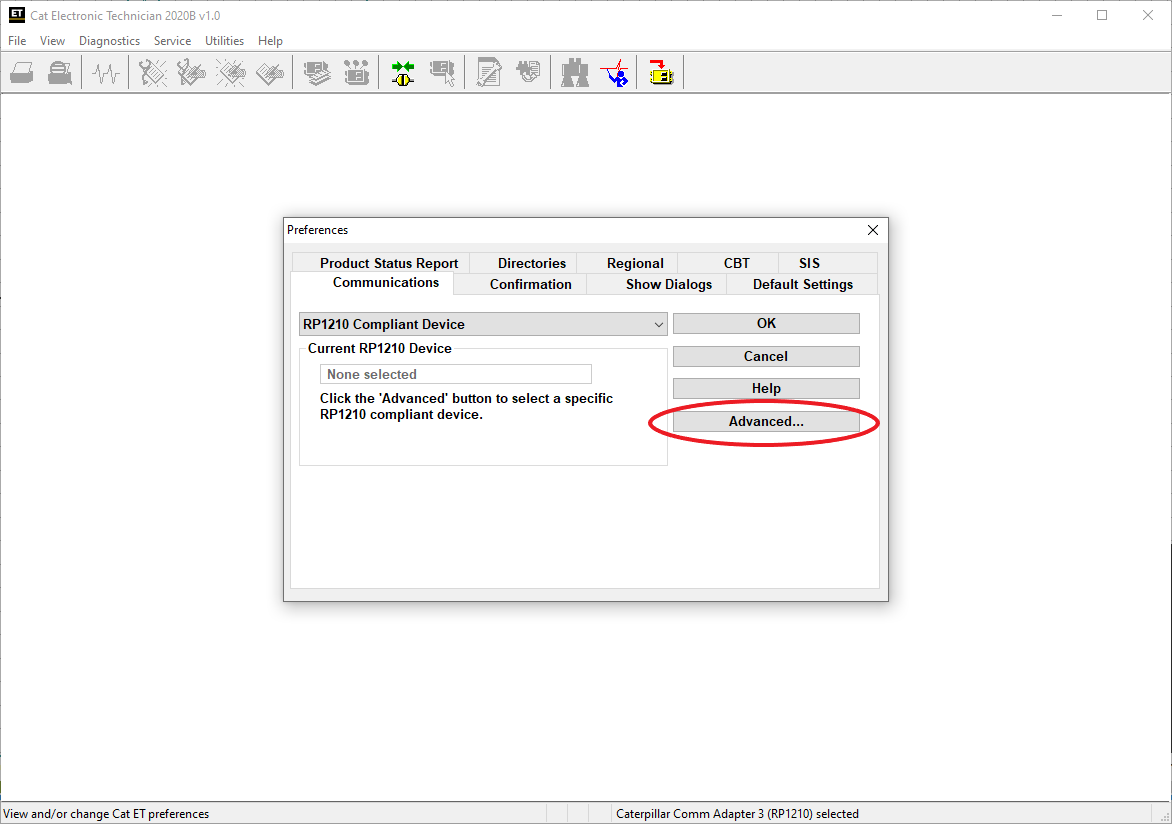Viewport: 1172px width, 824px height.
Task: Switch to the Default Settings tab
Action: (x=803, y=284)
